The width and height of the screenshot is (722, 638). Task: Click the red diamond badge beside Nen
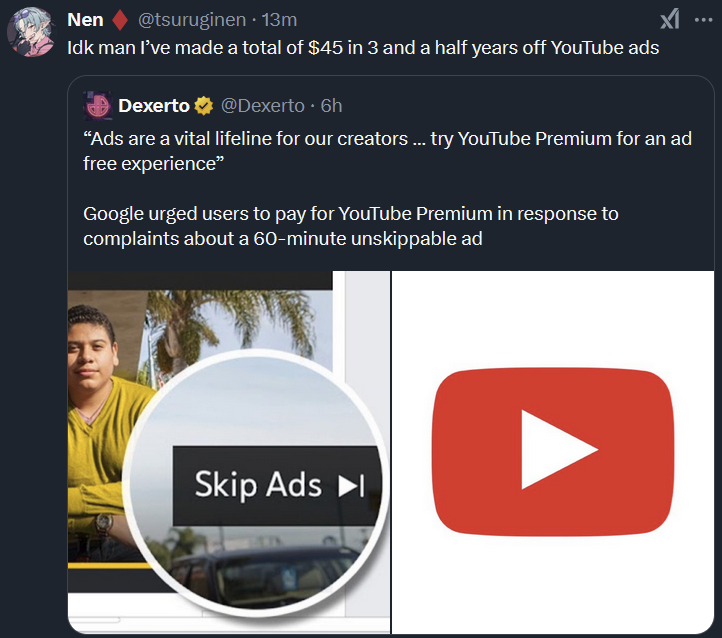click(x=120, y=20)
